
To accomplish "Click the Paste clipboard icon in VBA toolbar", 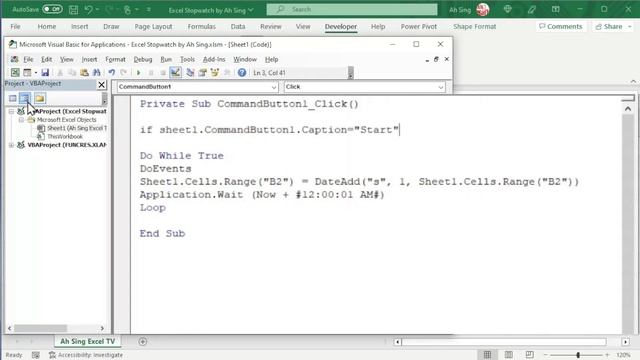I will [x=84, y=73].
